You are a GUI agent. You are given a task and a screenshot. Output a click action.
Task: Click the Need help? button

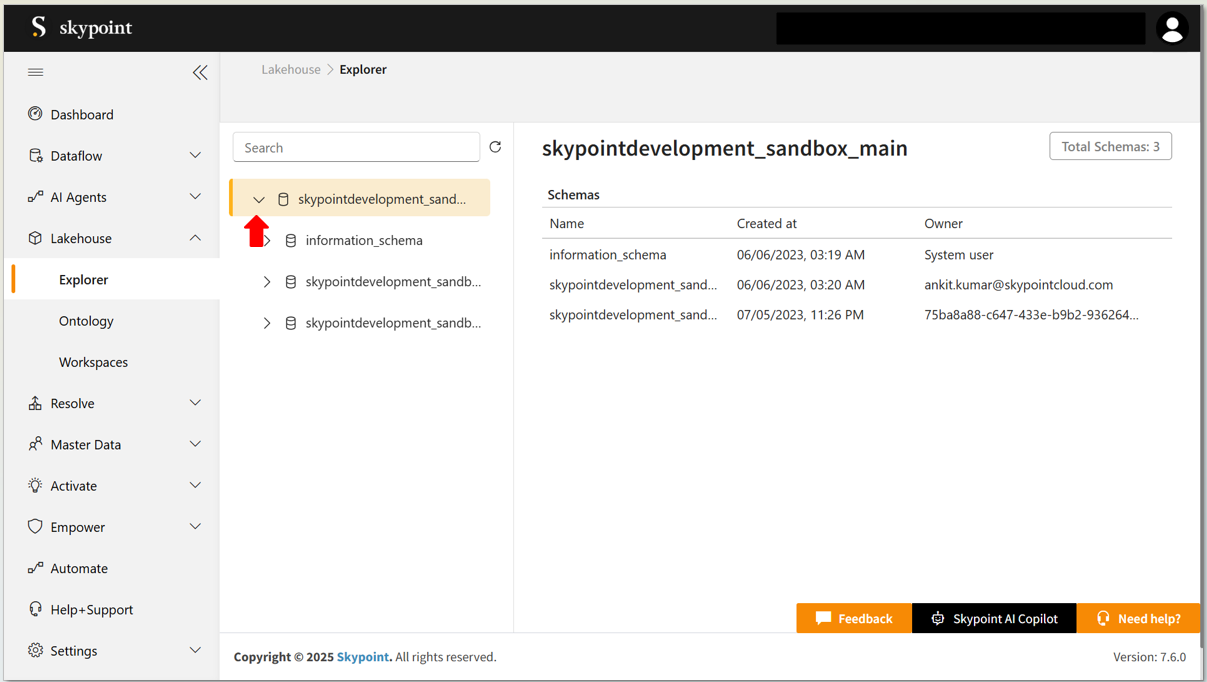[x=1138, y=618]
